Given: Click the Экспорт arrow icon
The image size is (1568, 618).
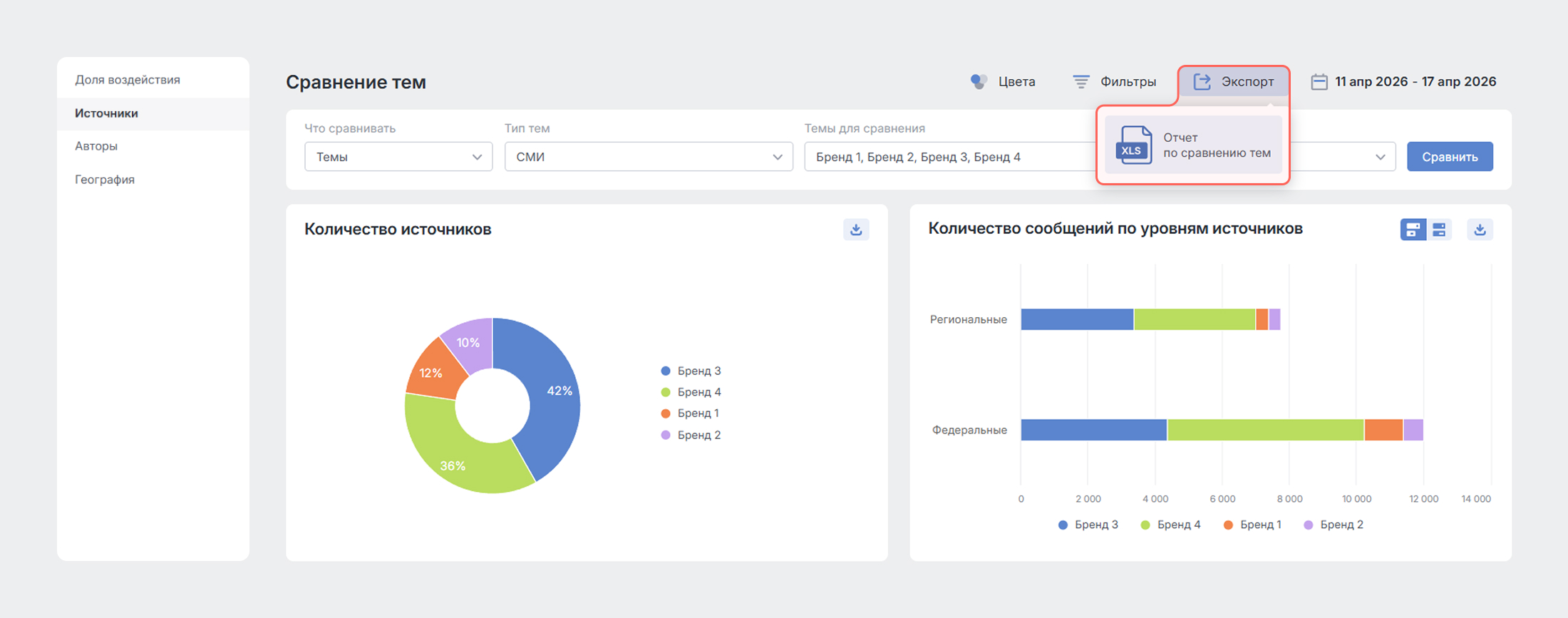Looking at the screenshot, I should pos(1202,82).
